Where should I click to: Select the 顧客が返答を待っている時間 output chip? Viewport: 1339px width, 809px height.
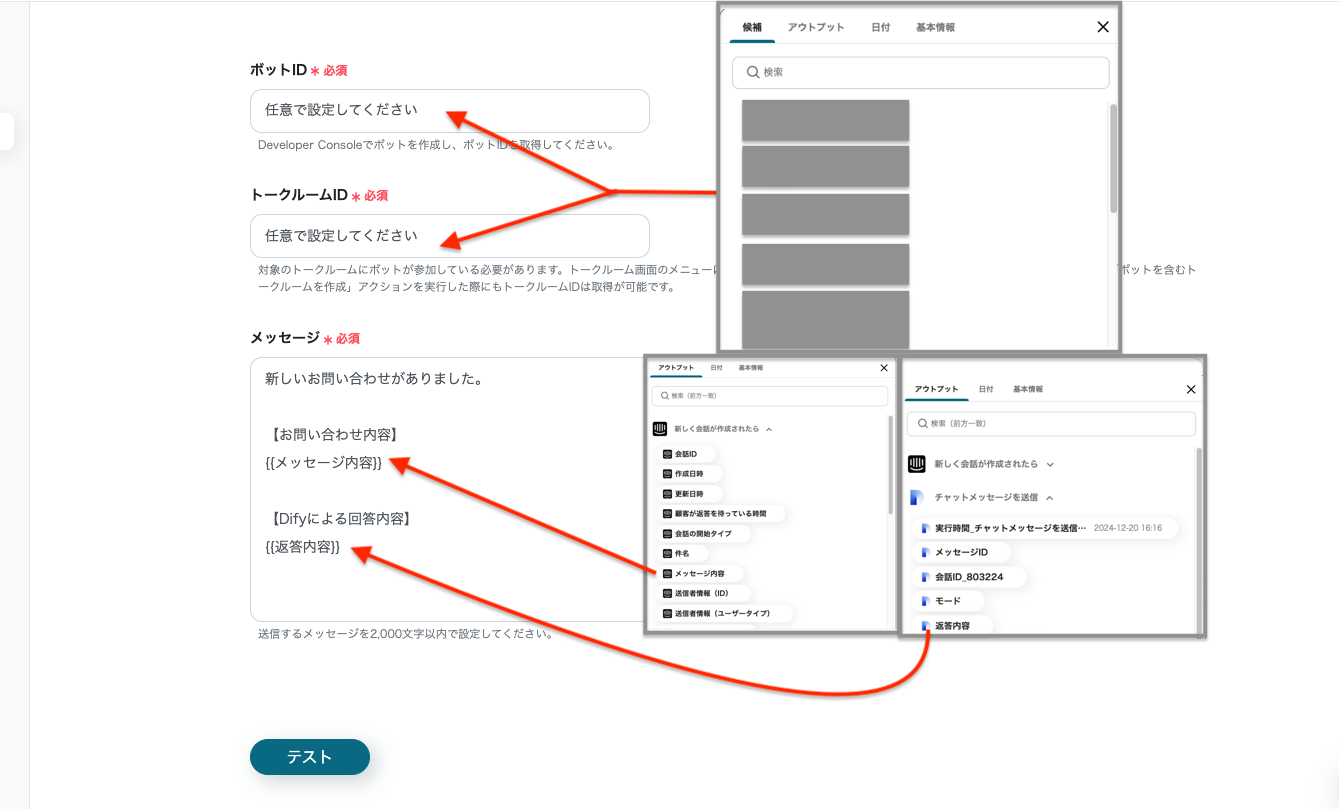coord(720,514)
